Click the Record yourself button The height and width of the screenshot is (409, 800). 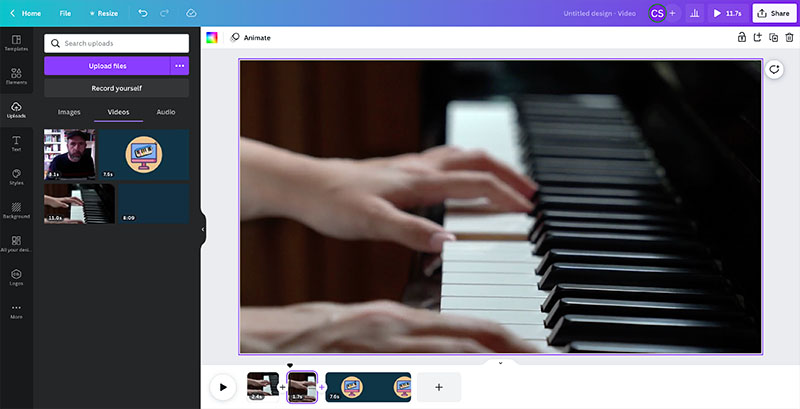pyautogui.click(x=116, y=88)
